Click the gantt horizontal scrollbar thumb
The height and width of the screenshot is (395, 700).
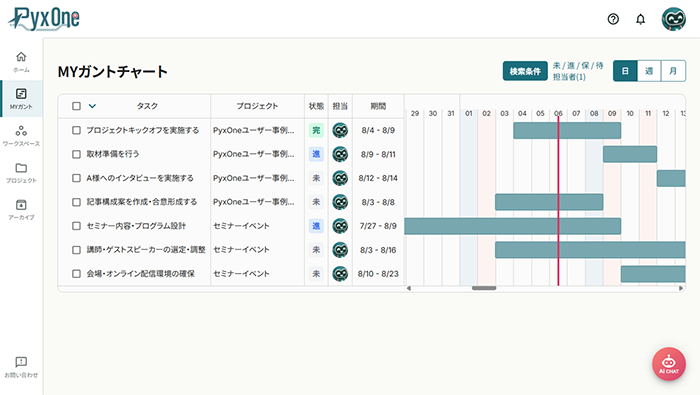(484, 288)
